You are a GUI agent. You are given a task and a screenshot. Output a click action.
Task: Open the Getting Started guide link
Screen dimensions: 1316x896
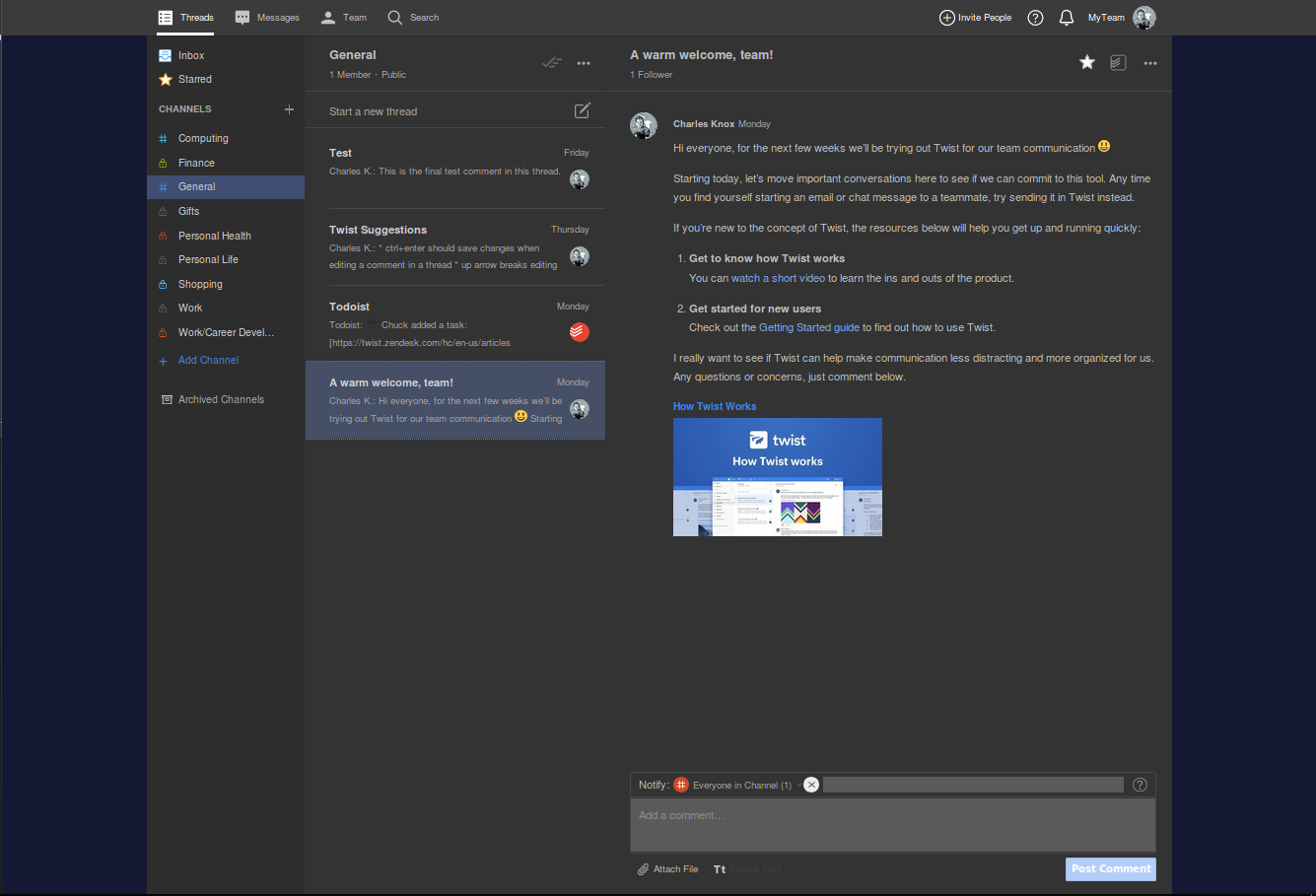[x=809, y=327]
